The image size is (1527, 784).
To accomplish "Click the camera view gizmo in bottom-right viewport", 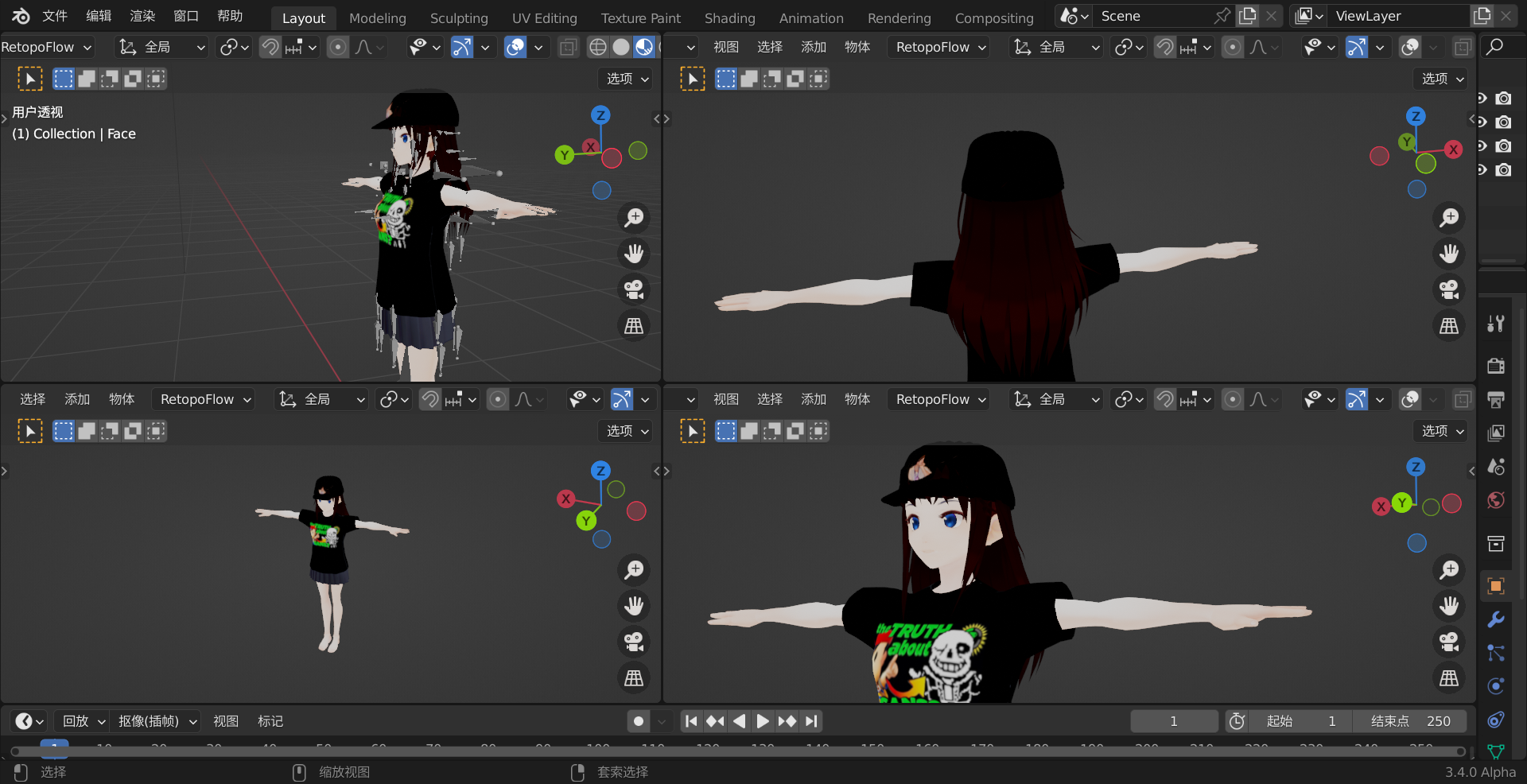I will 1449,642.
